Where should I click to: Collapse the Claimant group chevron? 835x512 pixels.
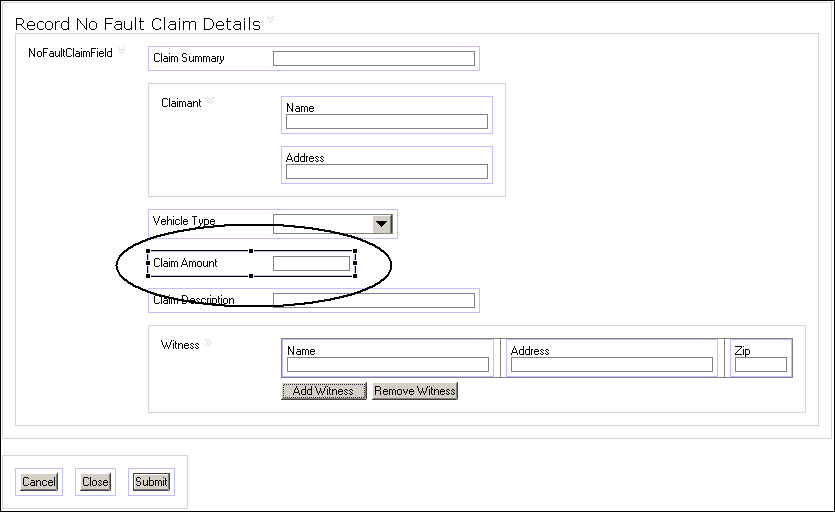click(x=210, y=100)
